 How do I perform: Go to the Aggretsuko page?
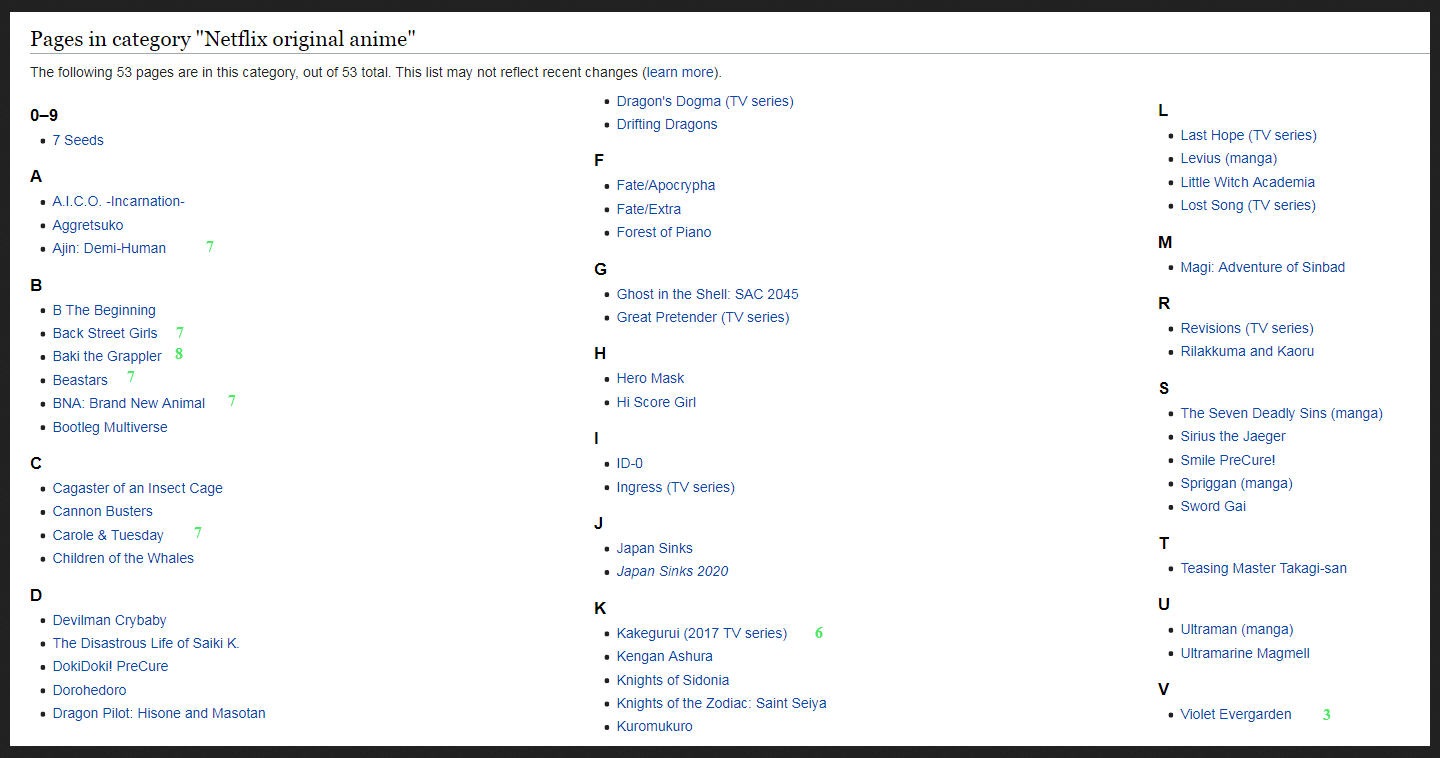tap(88, 225)
